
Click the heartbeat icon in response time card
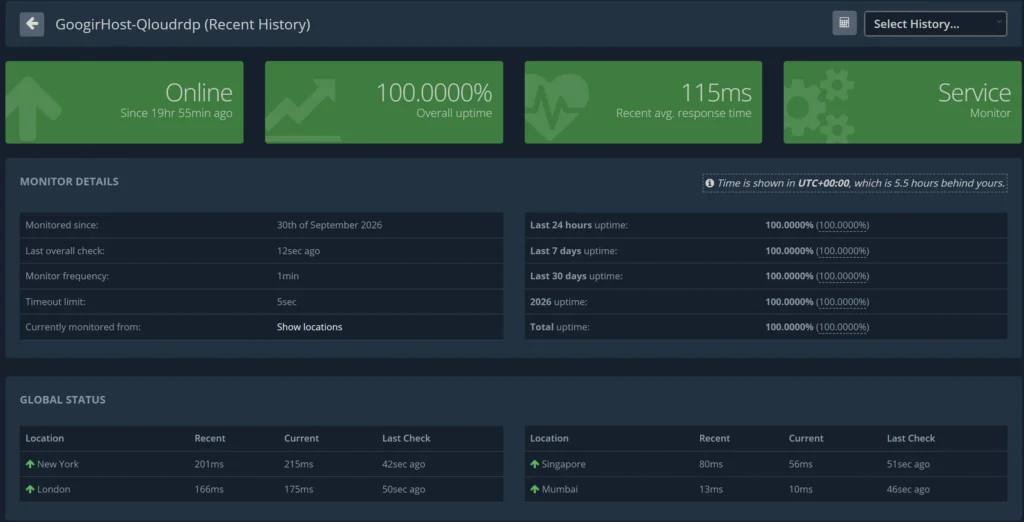point(556,106)
